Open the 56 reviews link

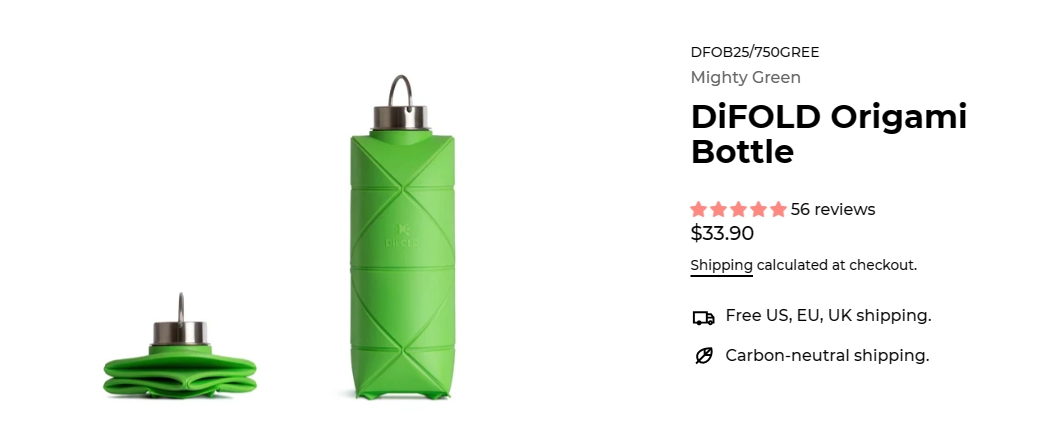coord(833,209)
